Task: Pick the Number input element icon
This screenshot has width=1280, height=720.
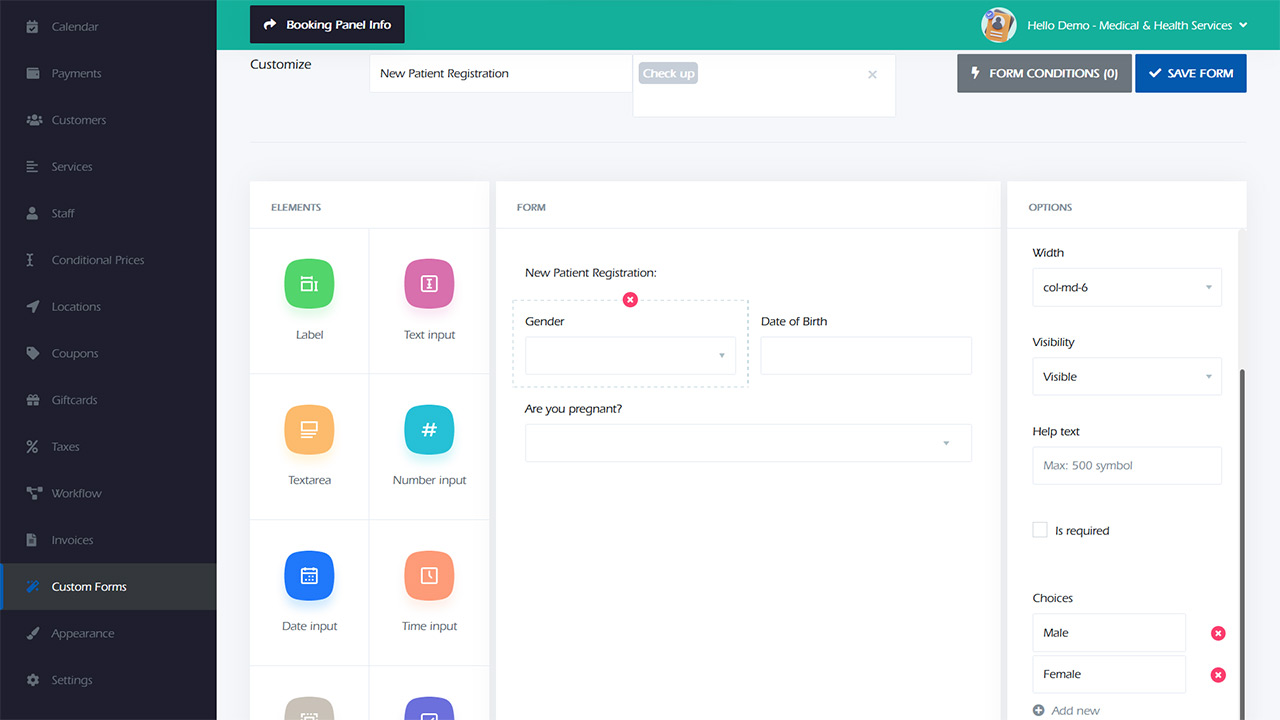Action: click(x=429, y=431)
